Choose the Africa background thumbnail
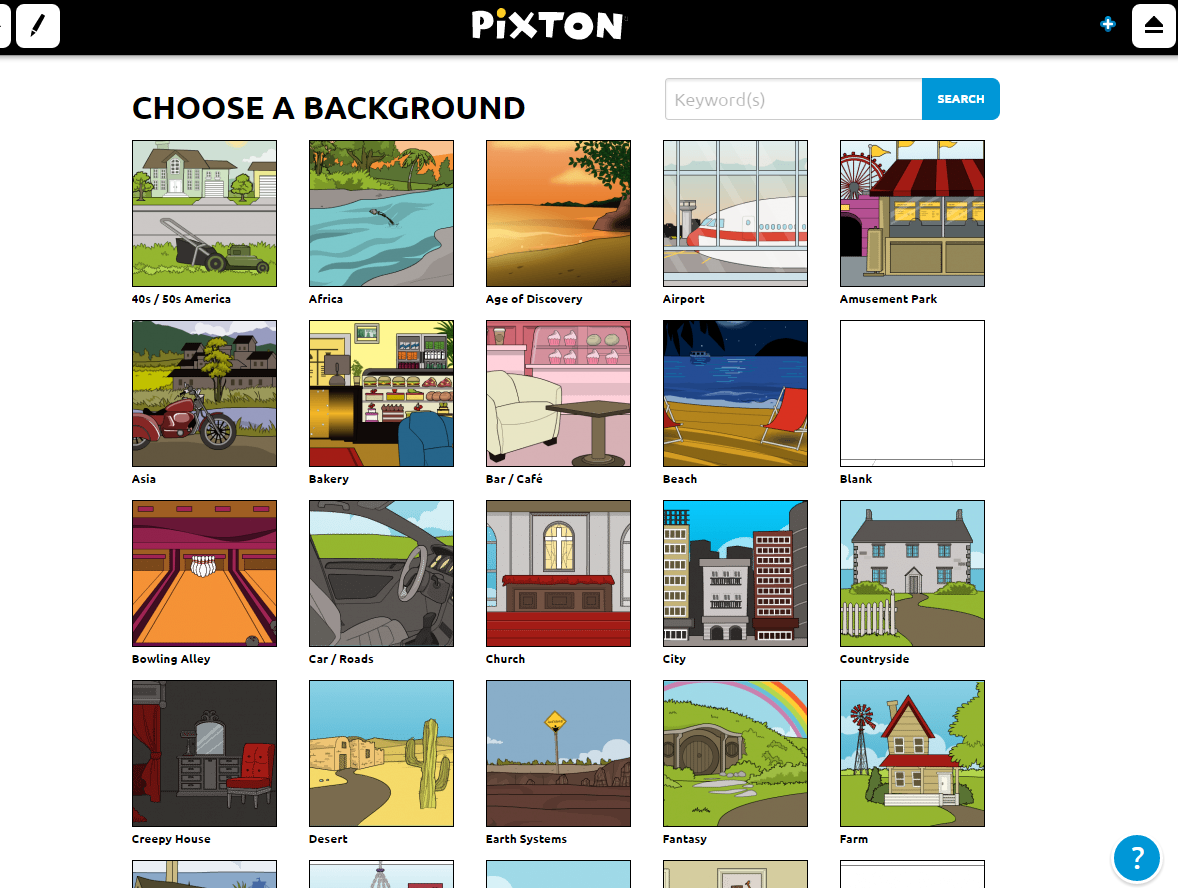 [x=381, y=213]
